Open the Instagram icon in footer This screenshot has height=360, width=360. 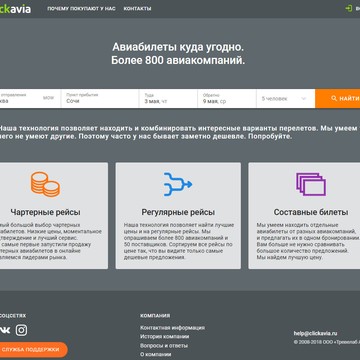(22, 330)
